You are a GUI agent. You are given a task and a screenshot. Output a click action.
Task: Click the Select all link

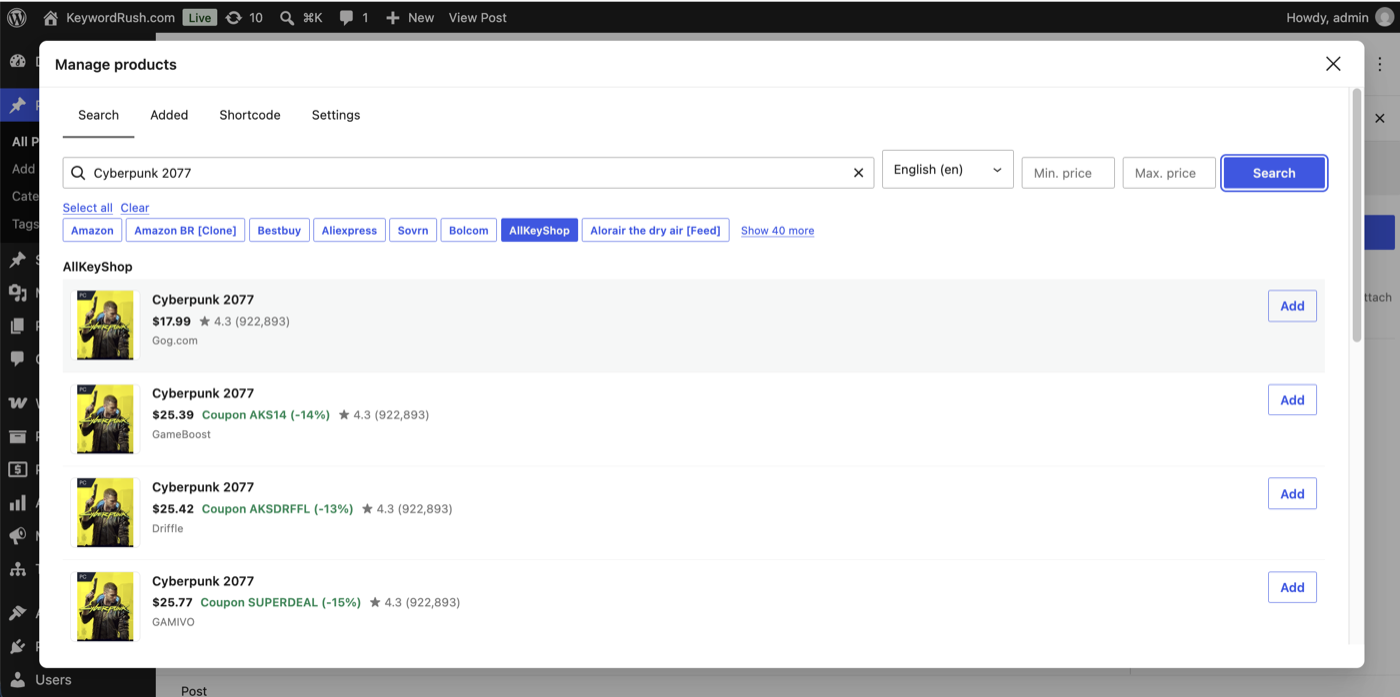(x=88, y=208)
